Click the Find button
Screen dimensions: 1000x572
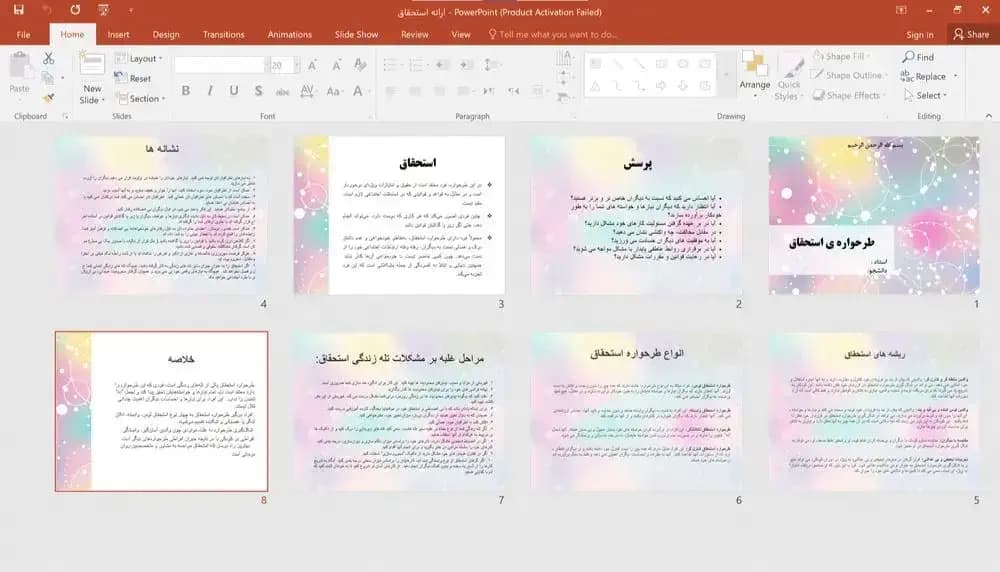(918, 57)
